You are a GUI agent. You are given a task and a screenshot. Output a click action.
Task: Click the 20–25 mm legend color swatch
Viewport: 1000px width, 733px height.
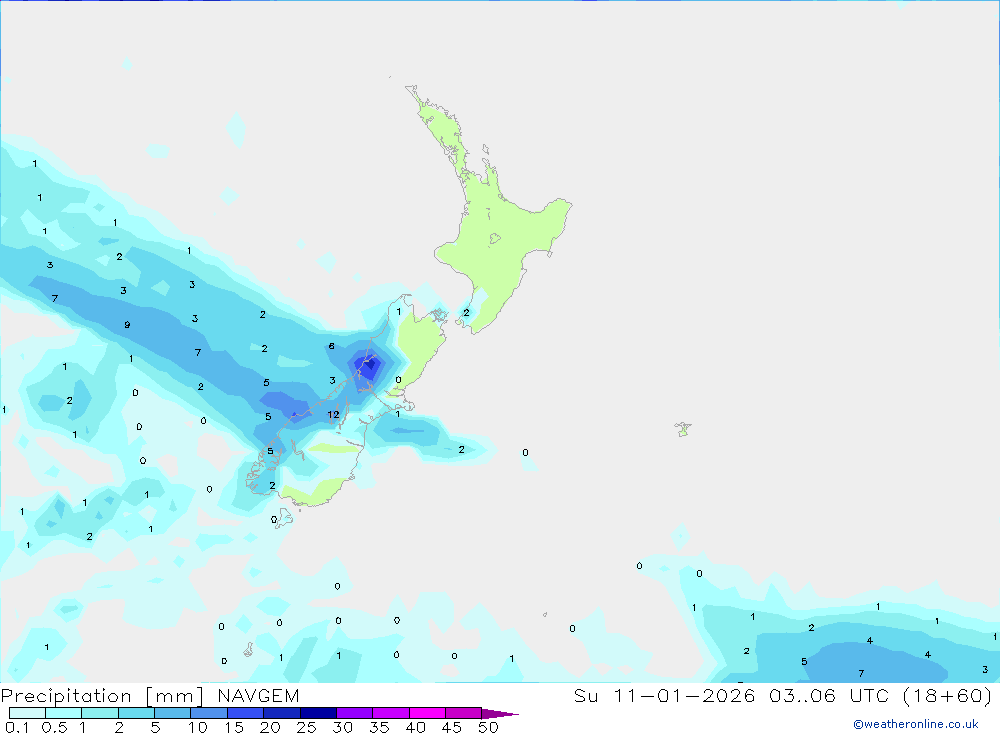[282, 713]
